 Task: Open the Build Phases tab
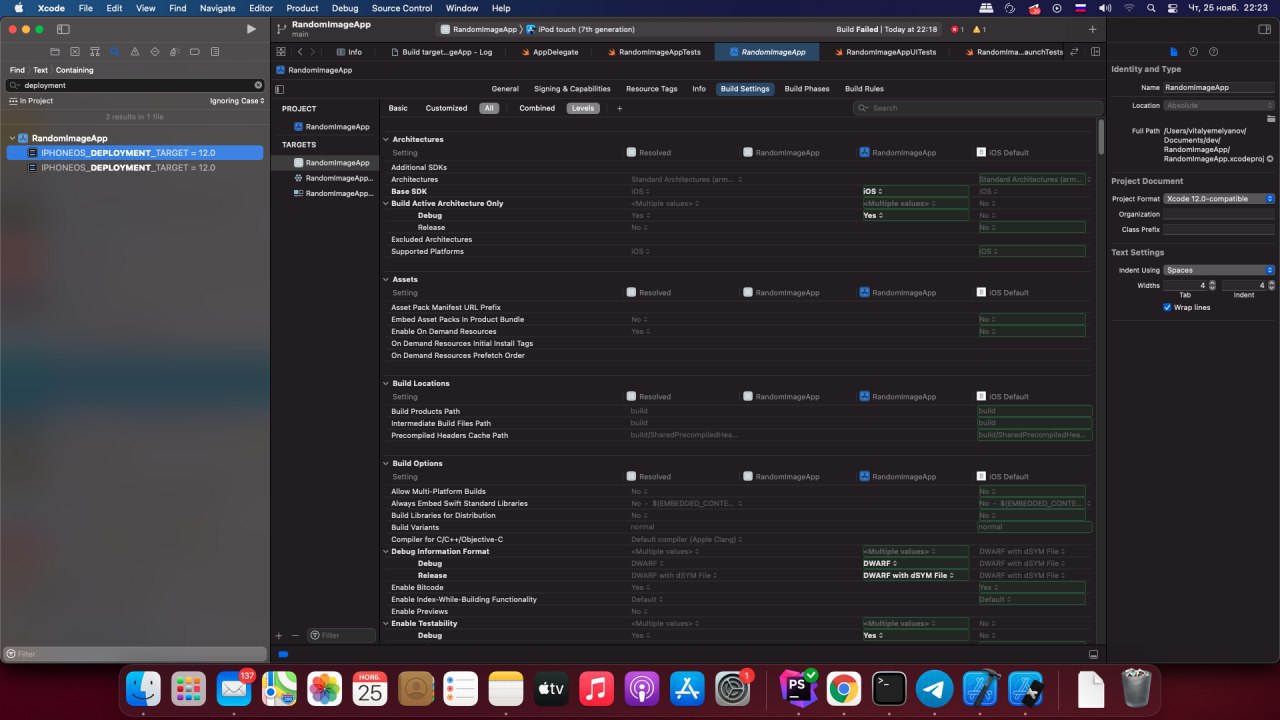[806, 89]
